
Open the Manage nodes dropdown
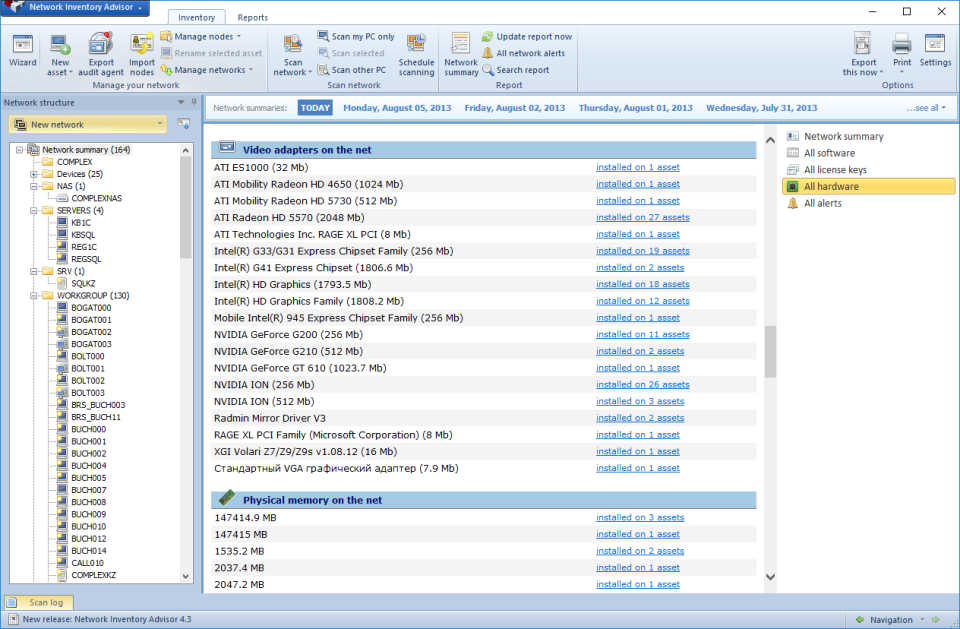click(x=205, y=36)
